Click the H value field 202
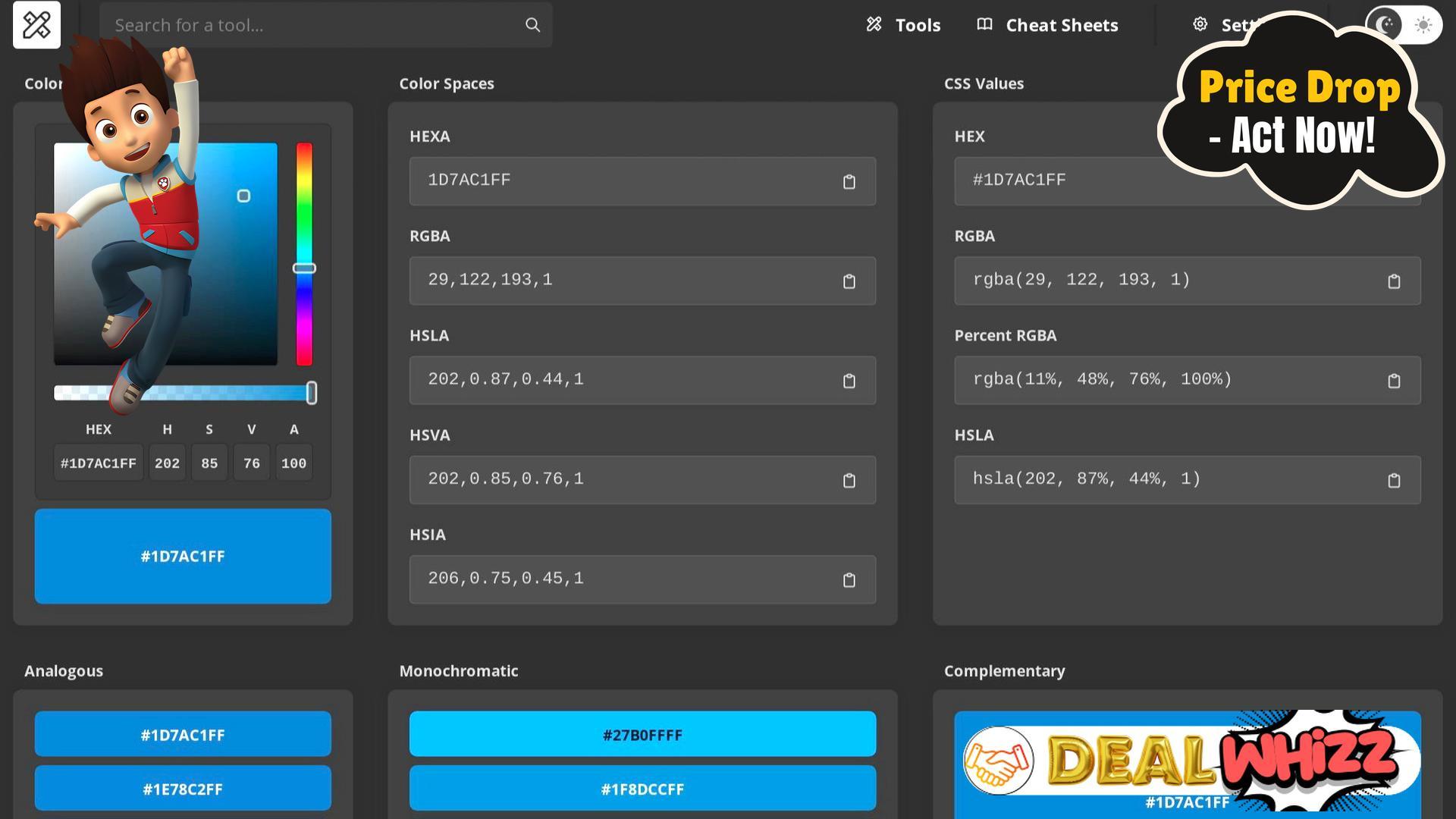This screenshot has height=819, width=1456. 167,463
